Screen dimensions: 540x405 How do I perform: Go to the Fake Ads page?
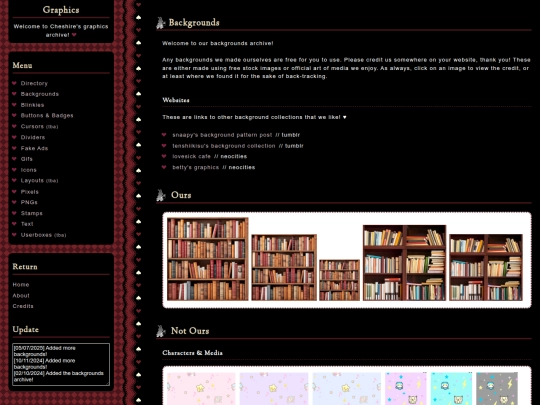34,148
